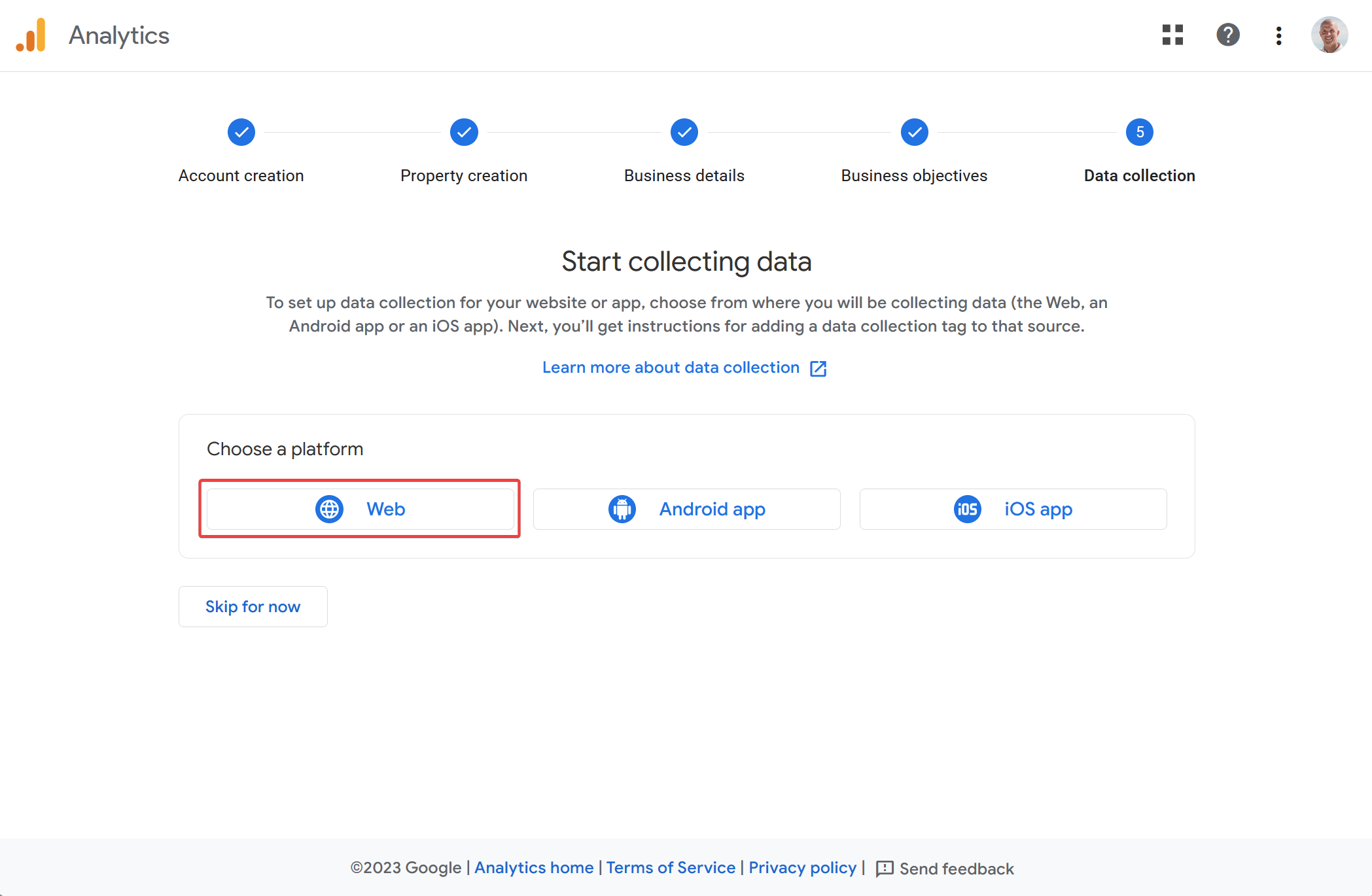Open Learn more about data collection link
This screenshot has width=1372, height=896.
[x=671, y=368]
